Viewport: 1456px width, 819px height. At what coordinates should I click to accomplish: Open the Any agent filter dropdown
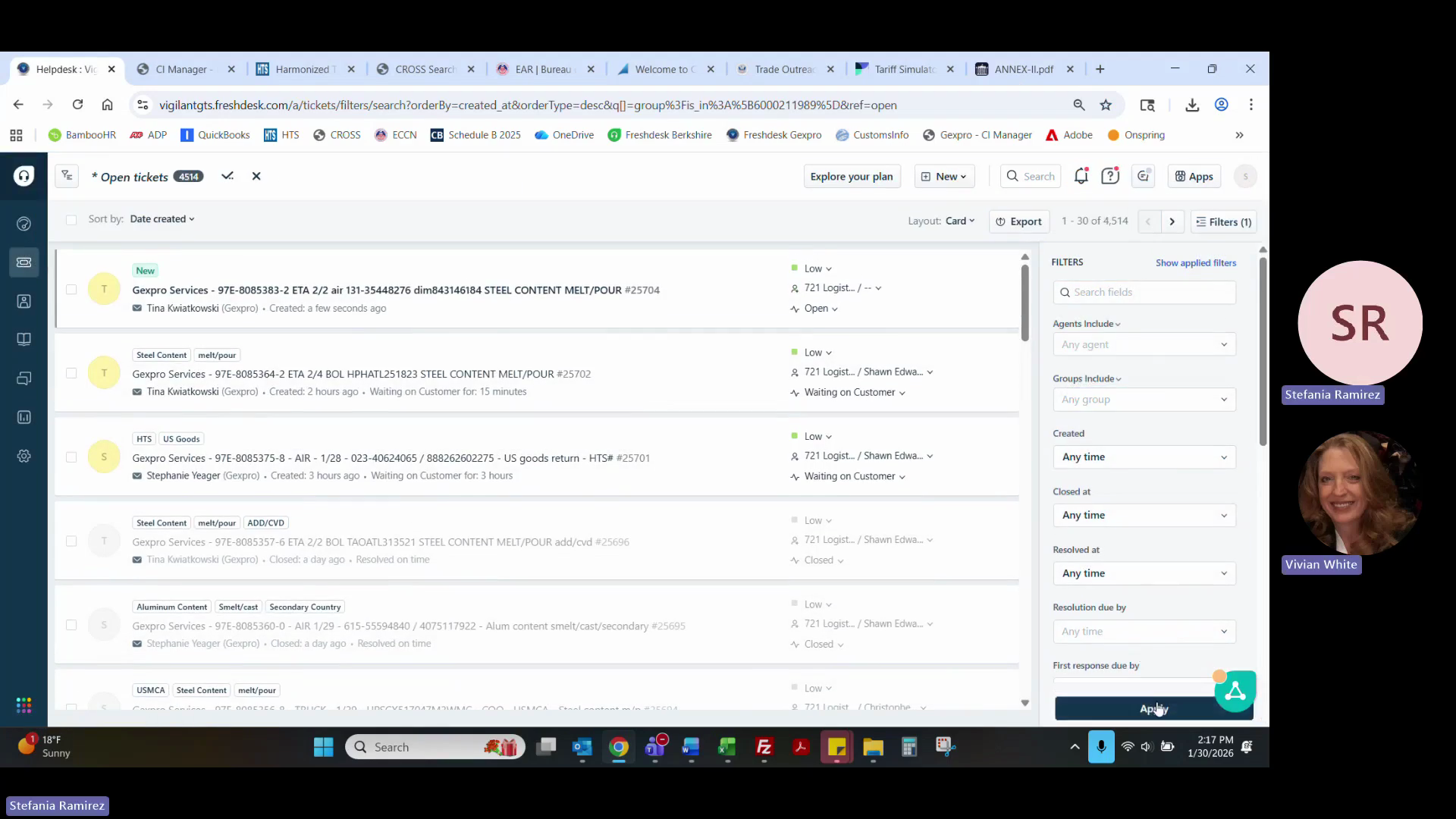pos(1144,344)
